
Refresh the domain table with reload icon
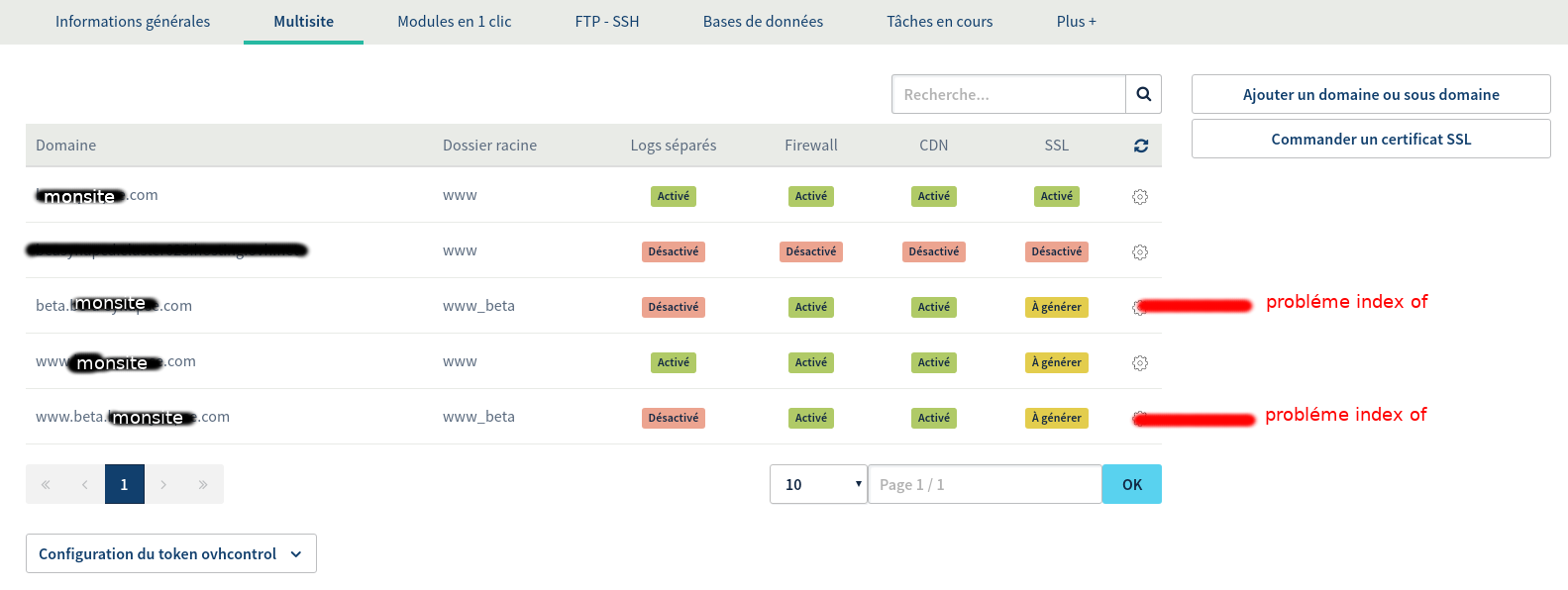coord(1140,146)
